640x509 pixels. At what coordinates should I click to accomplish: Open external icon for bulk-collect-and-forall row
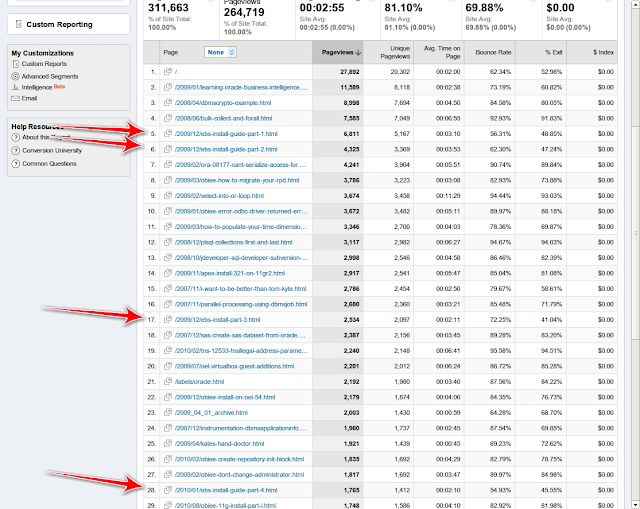coord(167,118)
